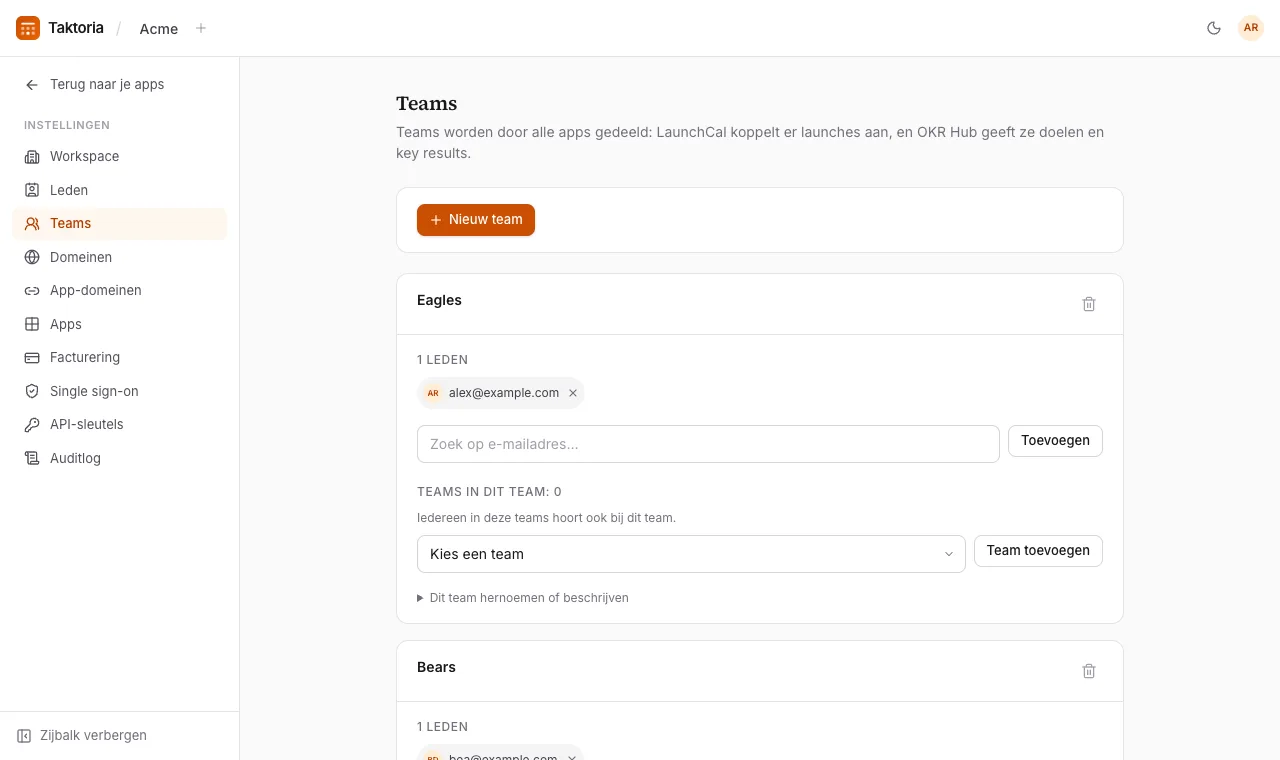The height and width of the screenshot is (760, 1280).
Task: Click the App-domeinen link icon
Action: tap(32, 291)
